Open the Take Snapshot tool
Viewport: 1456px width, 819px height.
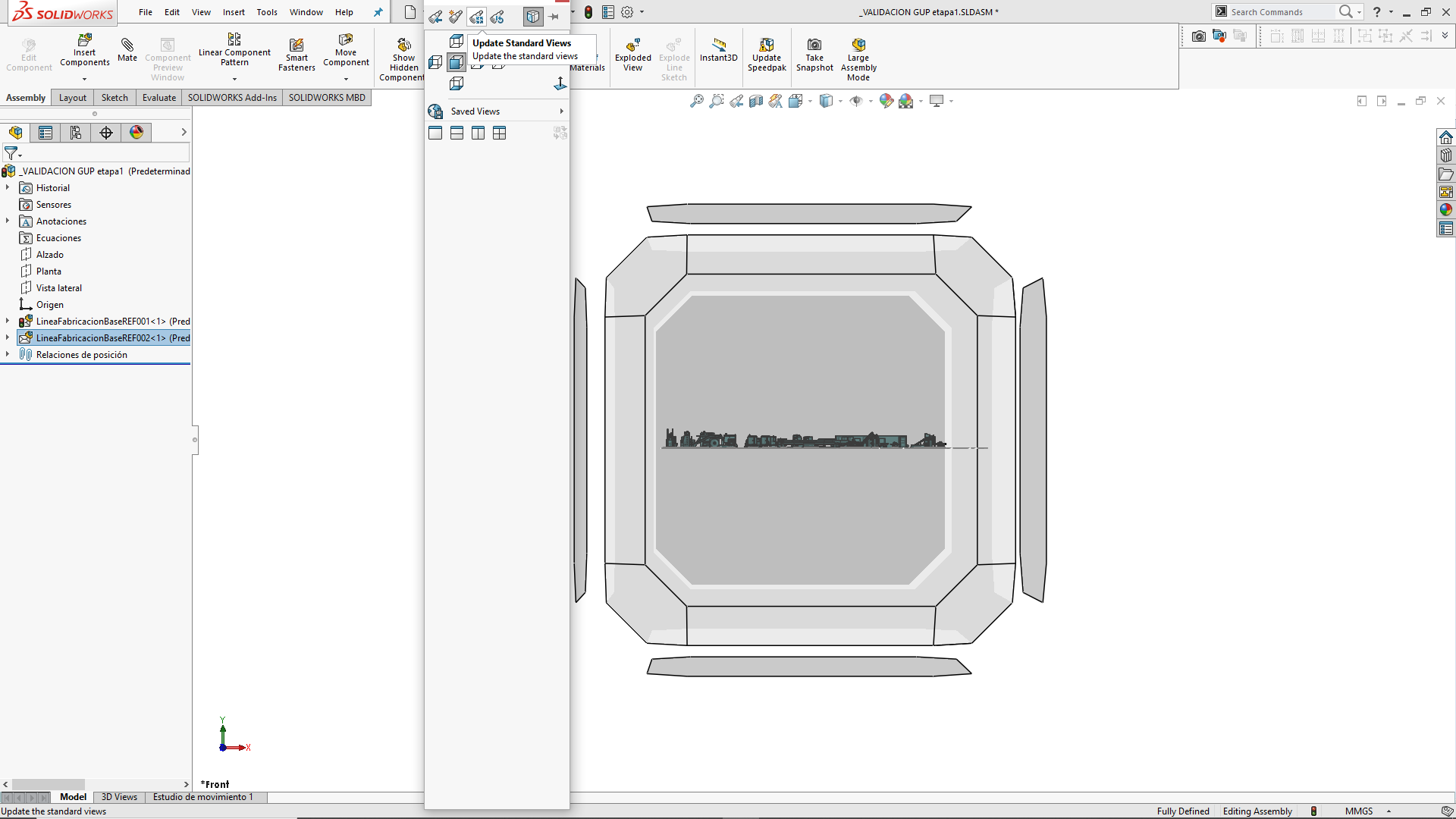tap(814, 55)
